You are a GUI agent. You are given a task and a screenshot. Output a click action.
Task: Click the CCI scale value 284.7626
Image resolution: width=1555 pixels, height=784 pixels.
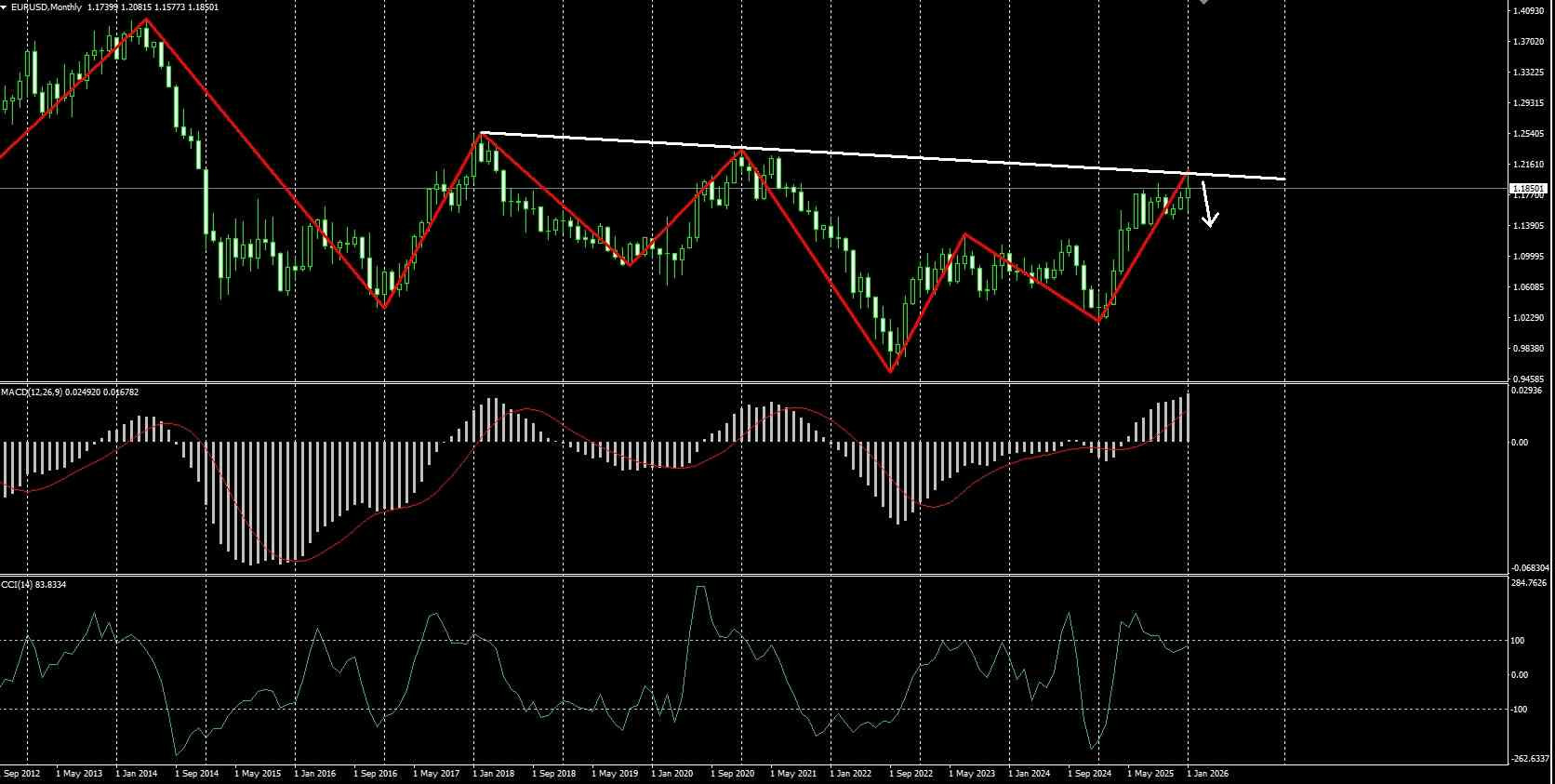(1530, 583)
